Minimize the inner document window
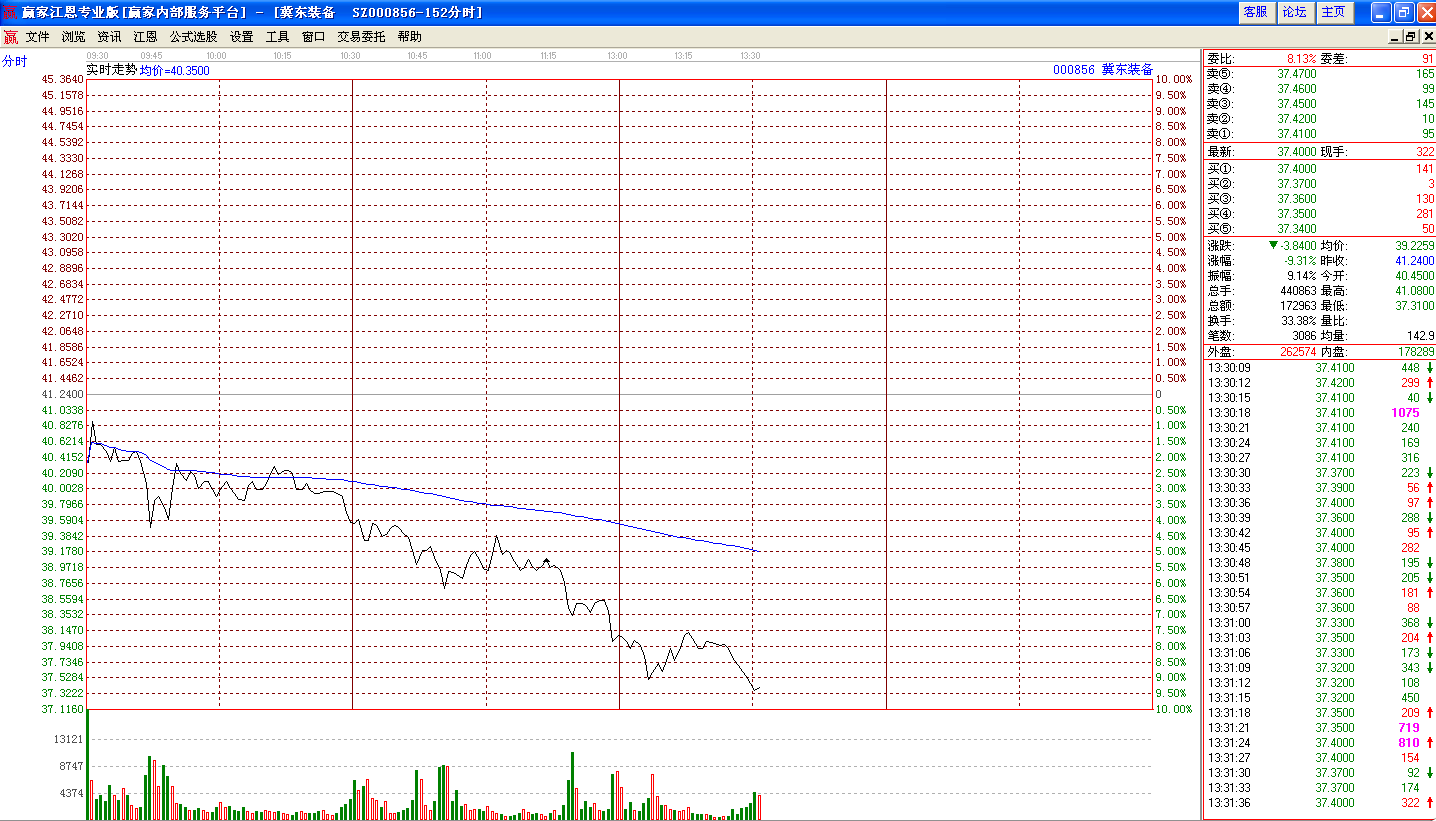 1396,36
